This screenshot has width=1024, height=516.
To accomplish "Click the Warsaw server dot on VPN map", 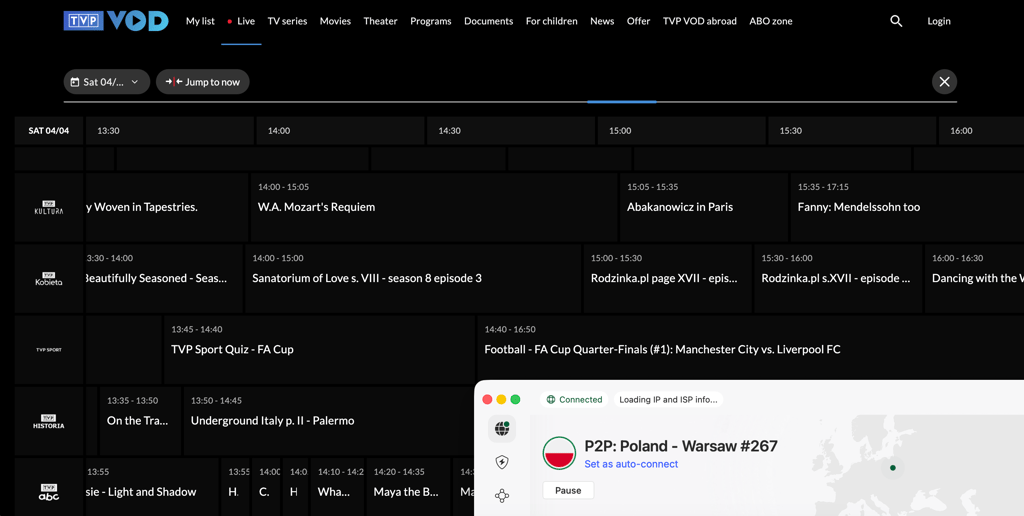I will click(x=893, y=468).
